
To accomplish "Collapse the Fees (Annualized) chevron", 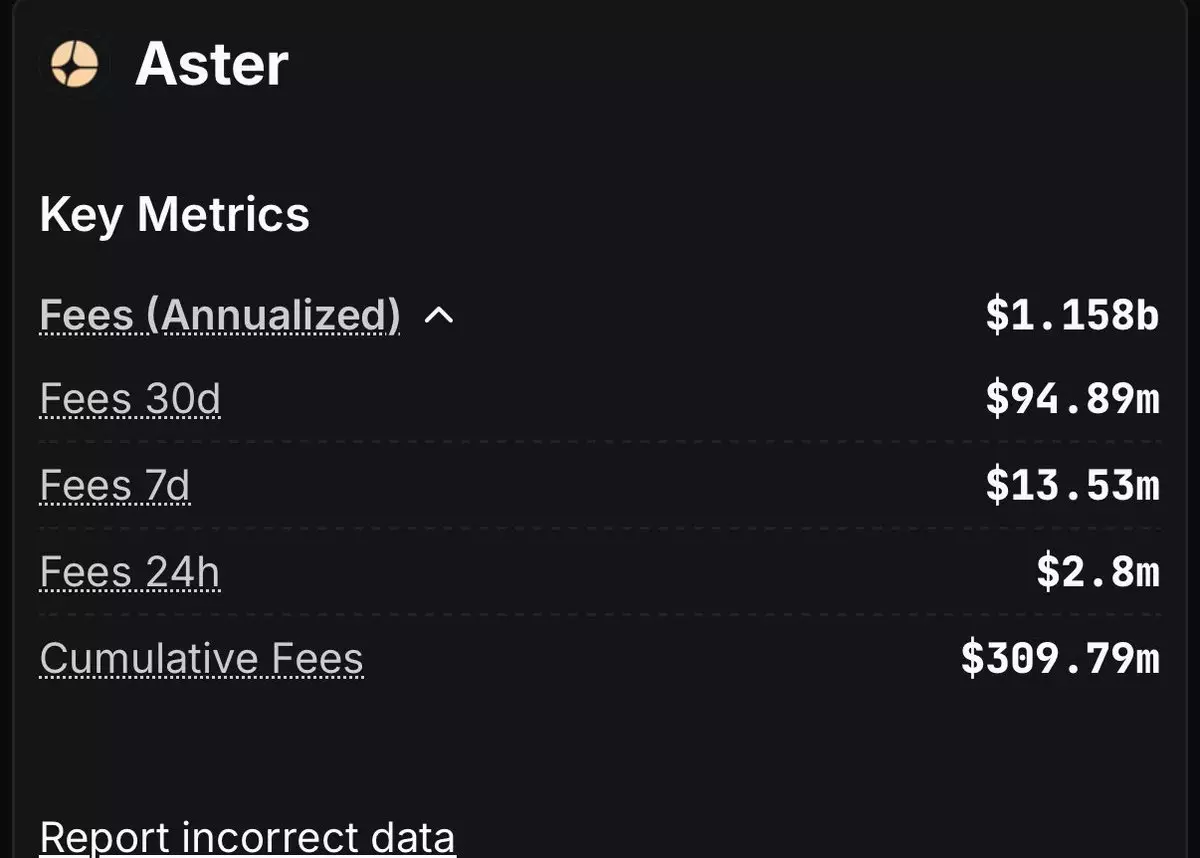I will tap(439, 316).
